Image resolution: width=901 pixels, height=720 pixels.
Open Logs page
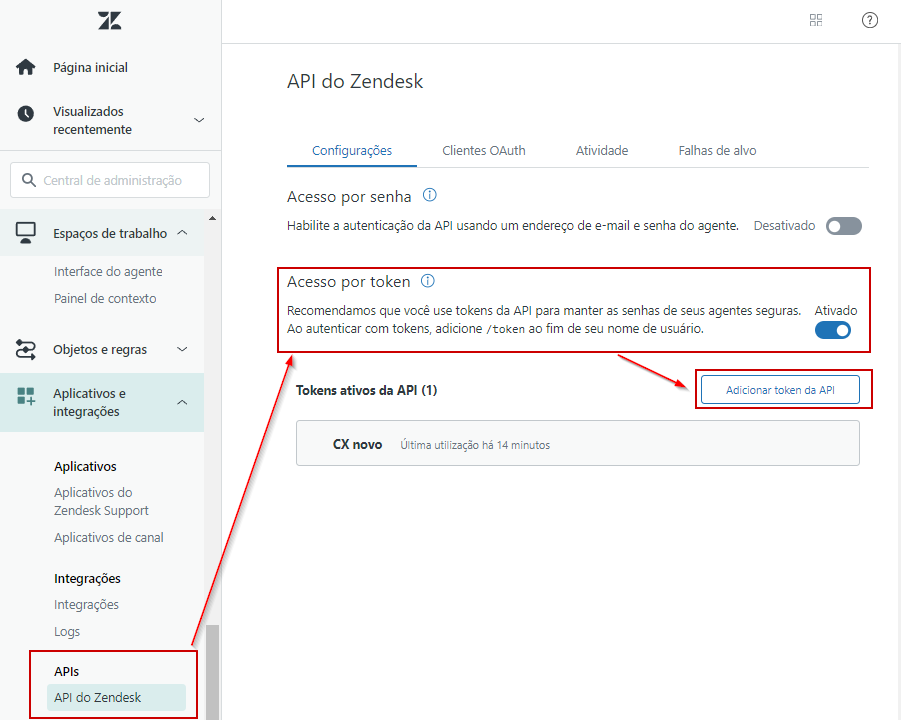pos(67,632)
